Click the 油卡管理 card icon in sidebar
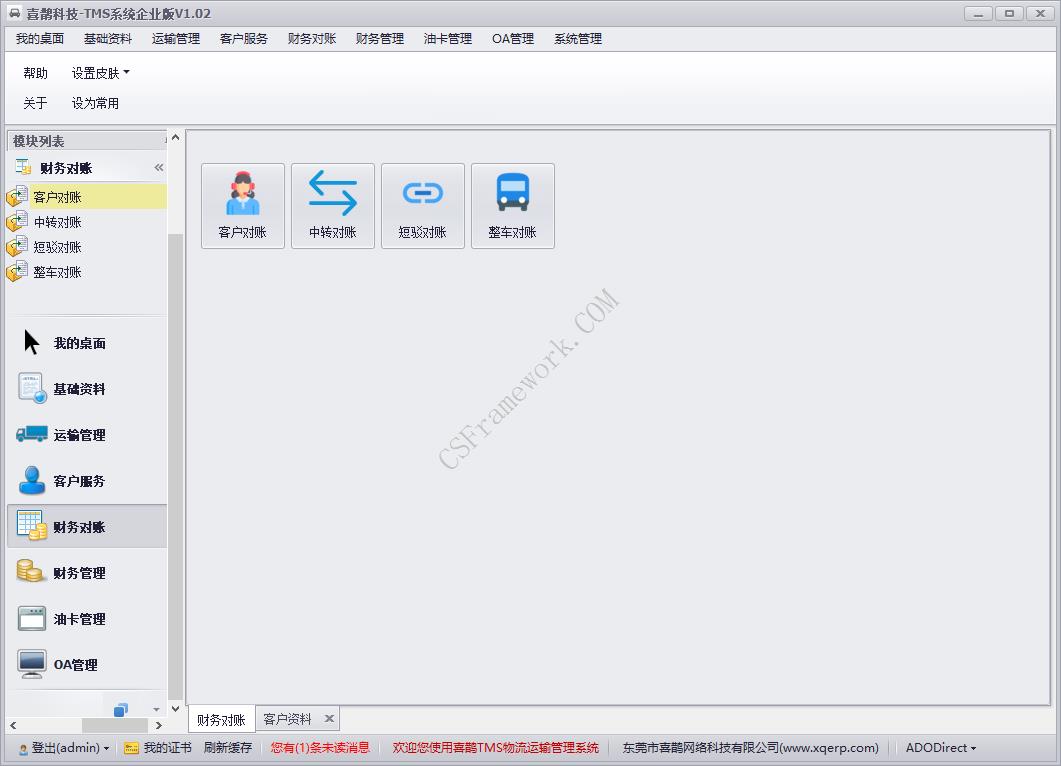The width and height of the screenshot is (1061, 766). (29, 618)
